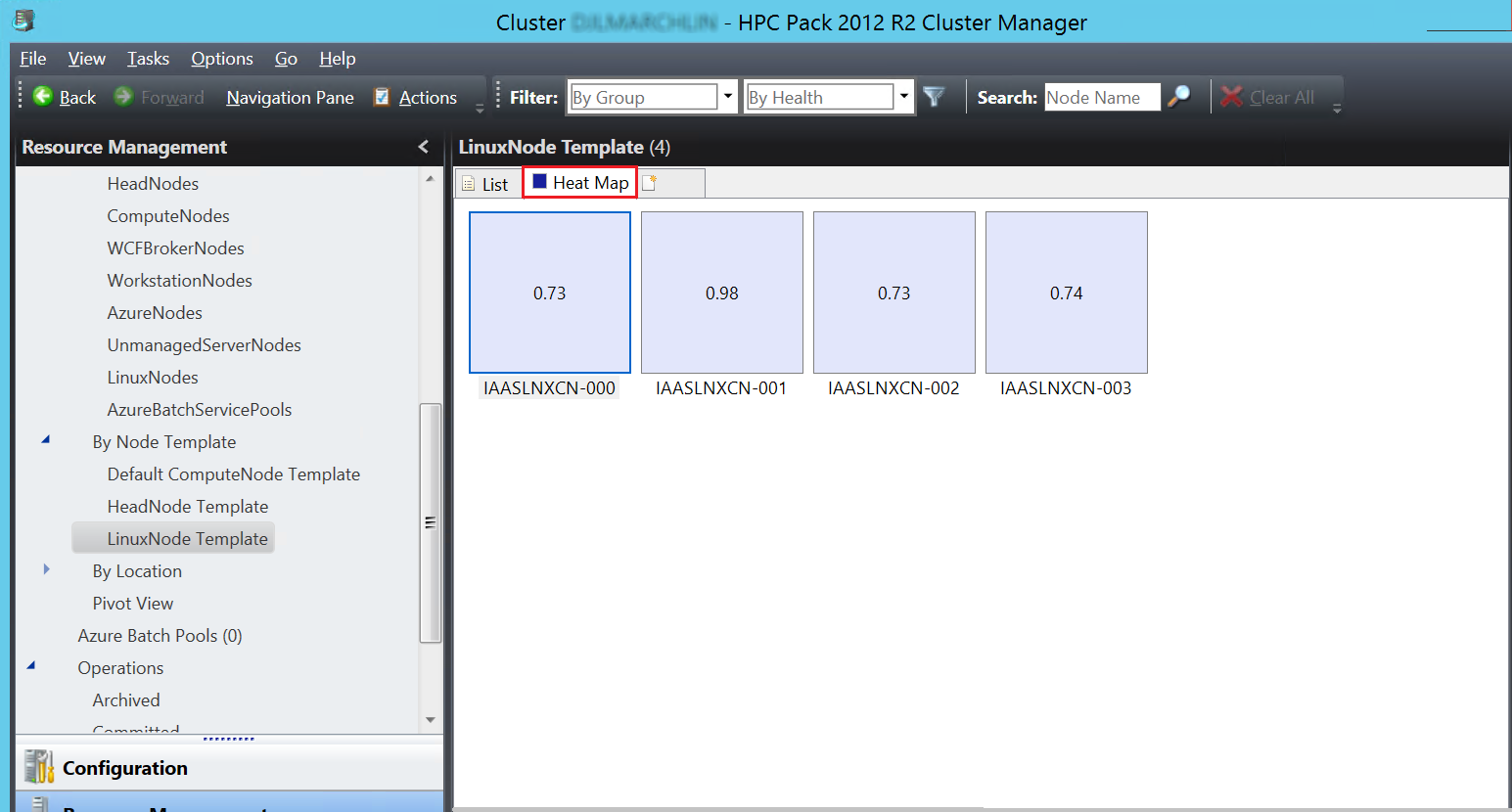Click the Configuration pane icon
The image size is (1512, 812).
pos(39,767)
